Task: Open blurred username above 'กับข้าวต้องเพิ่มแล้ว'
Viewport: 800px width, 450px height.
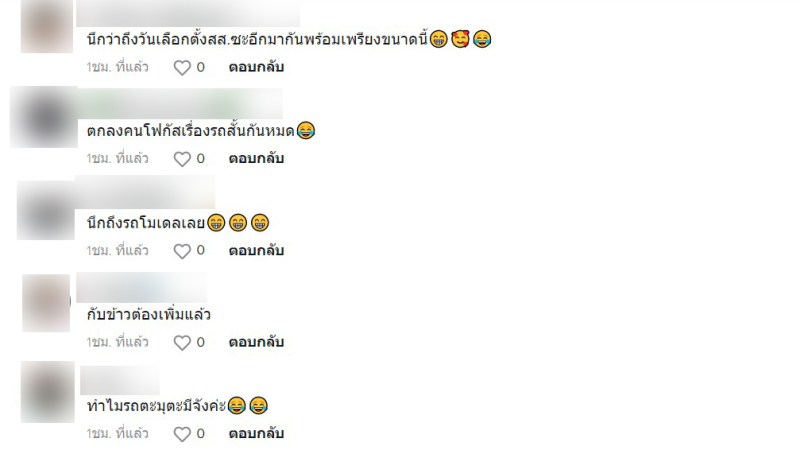Action: (x=142, y=287)
